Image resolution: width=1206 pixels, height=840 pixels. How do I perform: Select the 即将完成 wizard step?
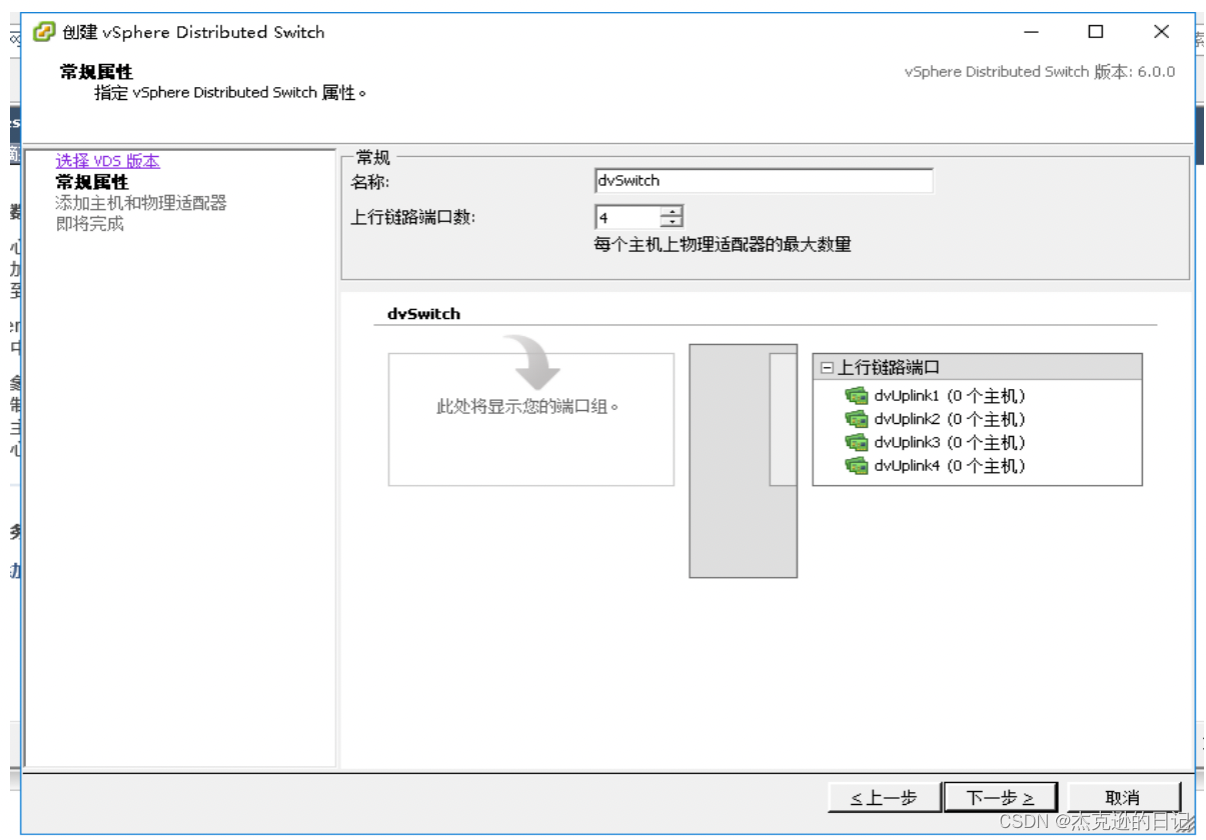[x=90, y=224]
